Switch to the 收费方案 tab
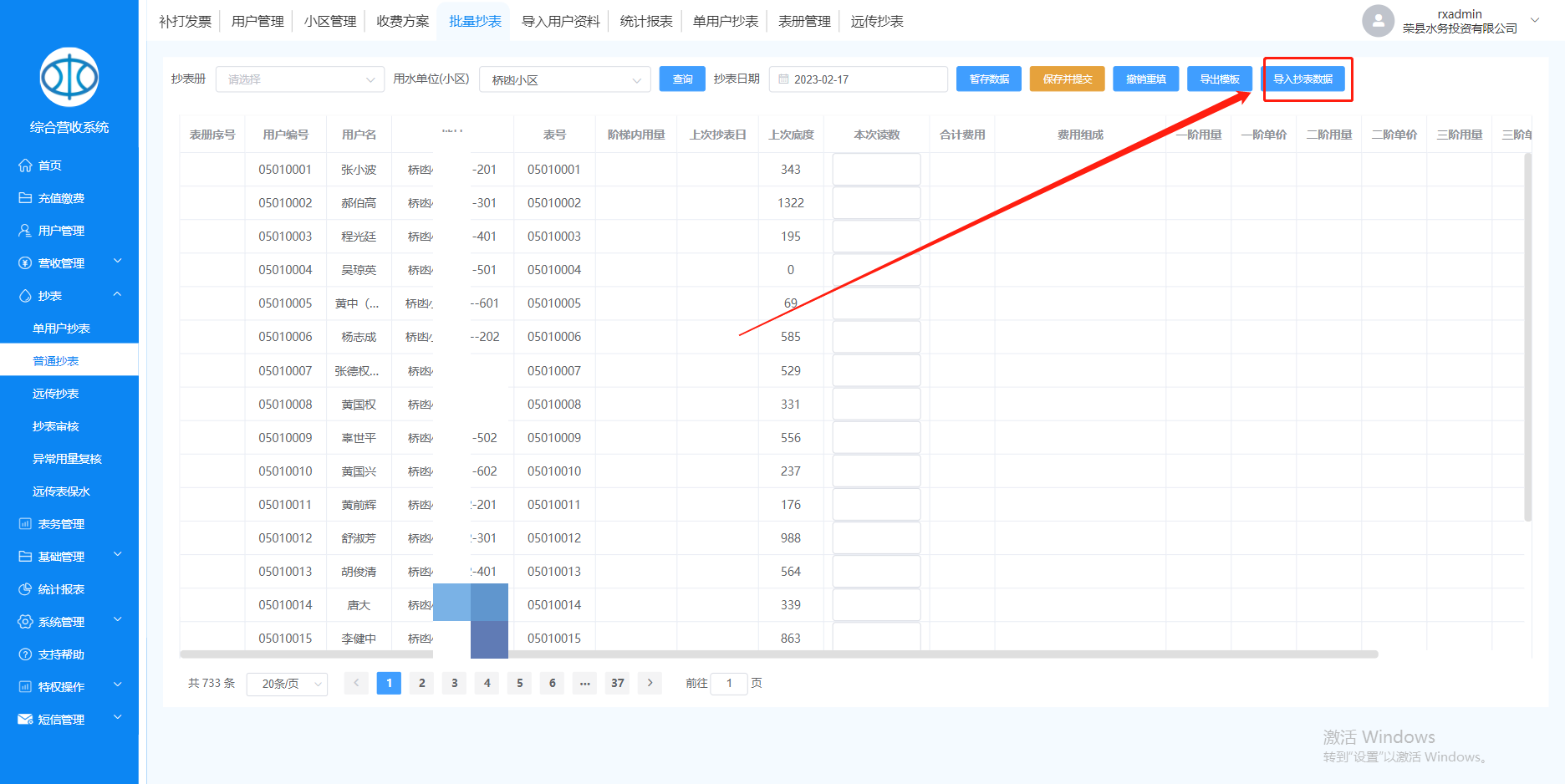 coord(403,21)
